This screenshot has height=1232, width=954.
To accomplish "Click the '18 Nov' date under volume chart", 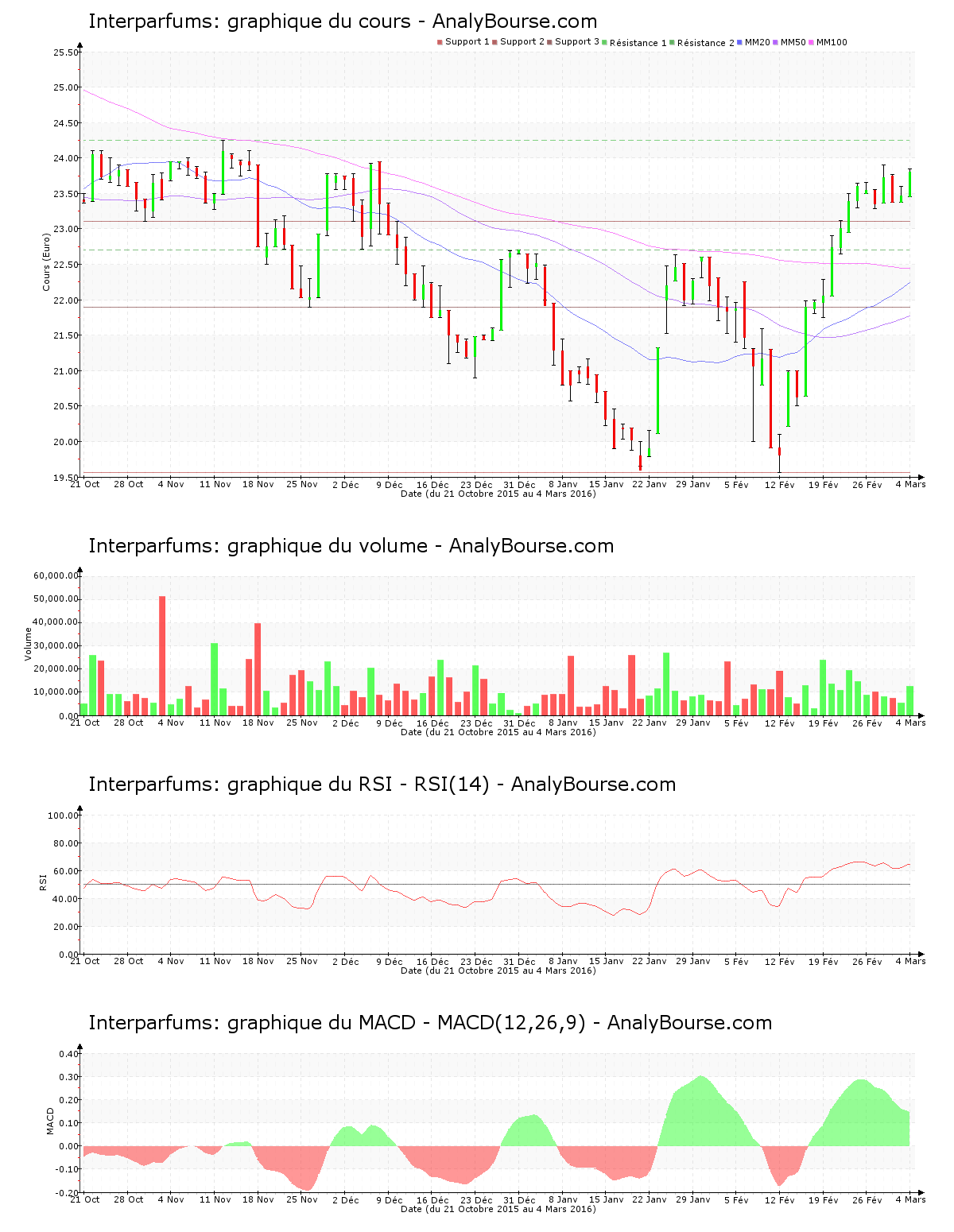I will 258,723.
